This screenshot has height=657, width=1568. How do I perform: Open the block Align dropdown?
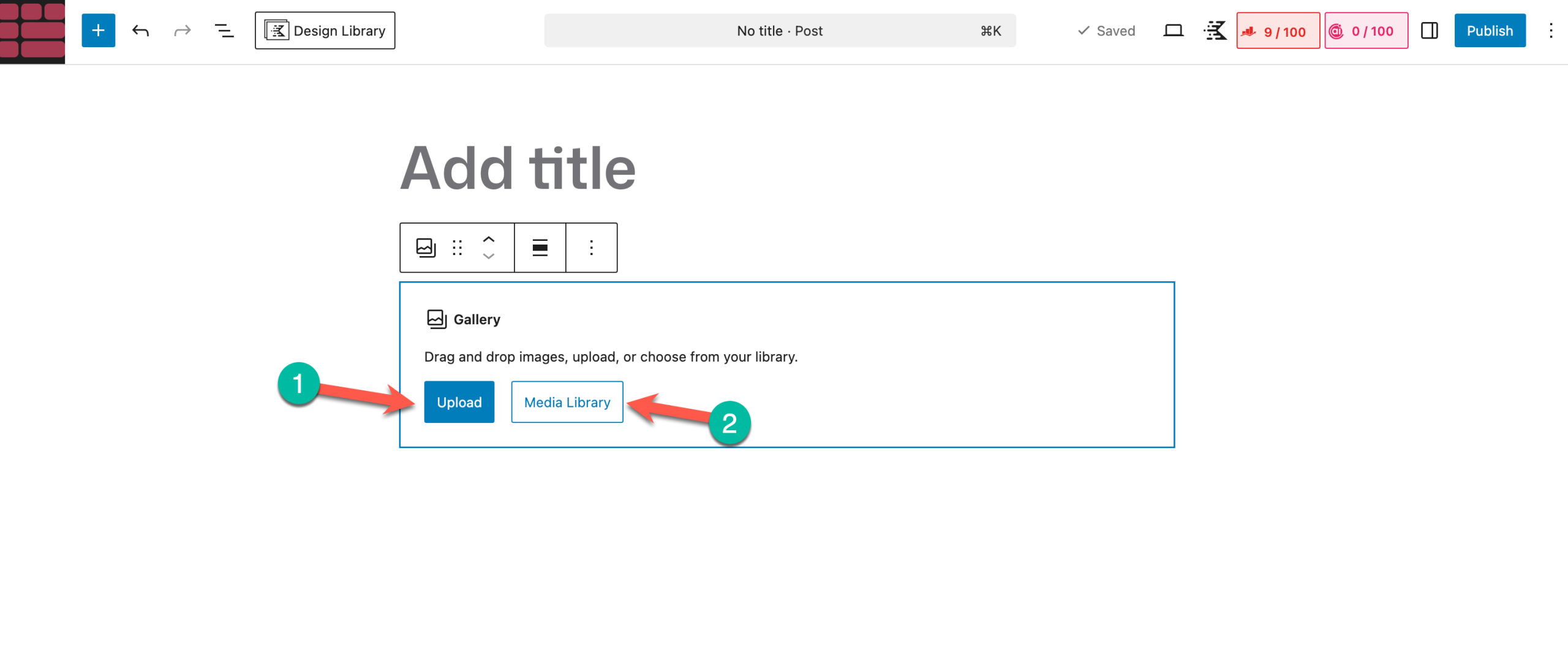[540, 248]
